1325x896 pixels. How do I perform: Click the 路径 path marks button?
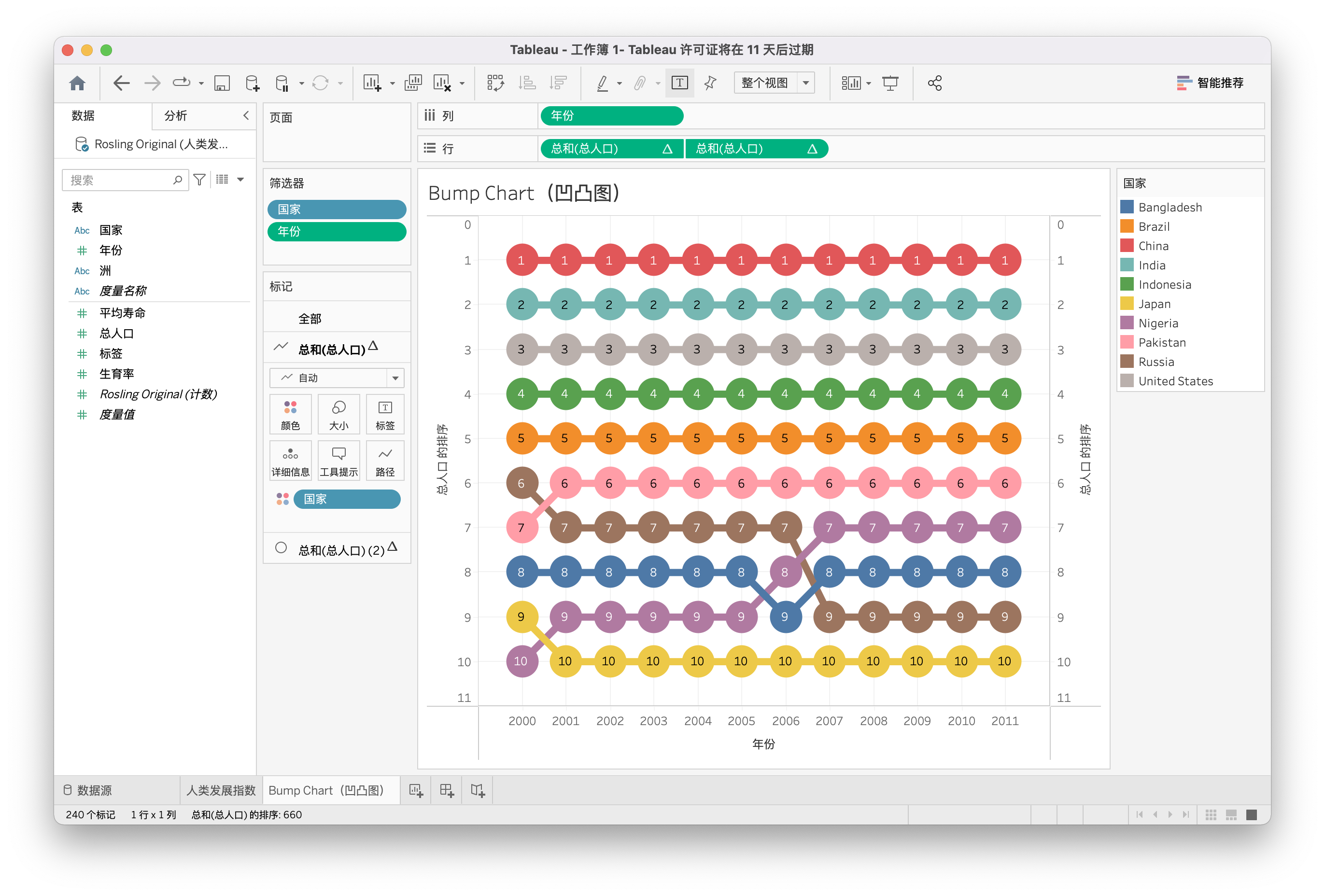coord(385,461)
